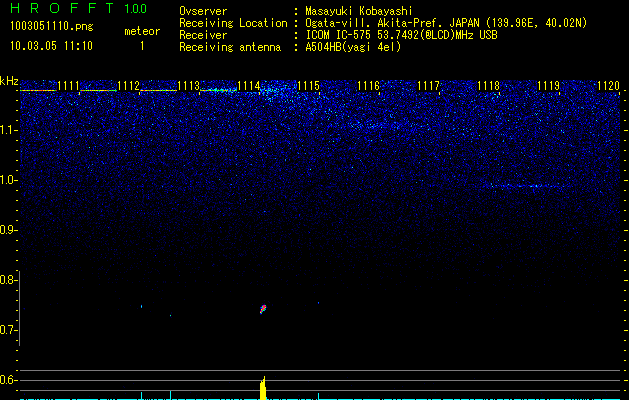This screenshot has height=400, width=629.
Task: Click the 1114 time marker
Action: (x=248, y=85)
